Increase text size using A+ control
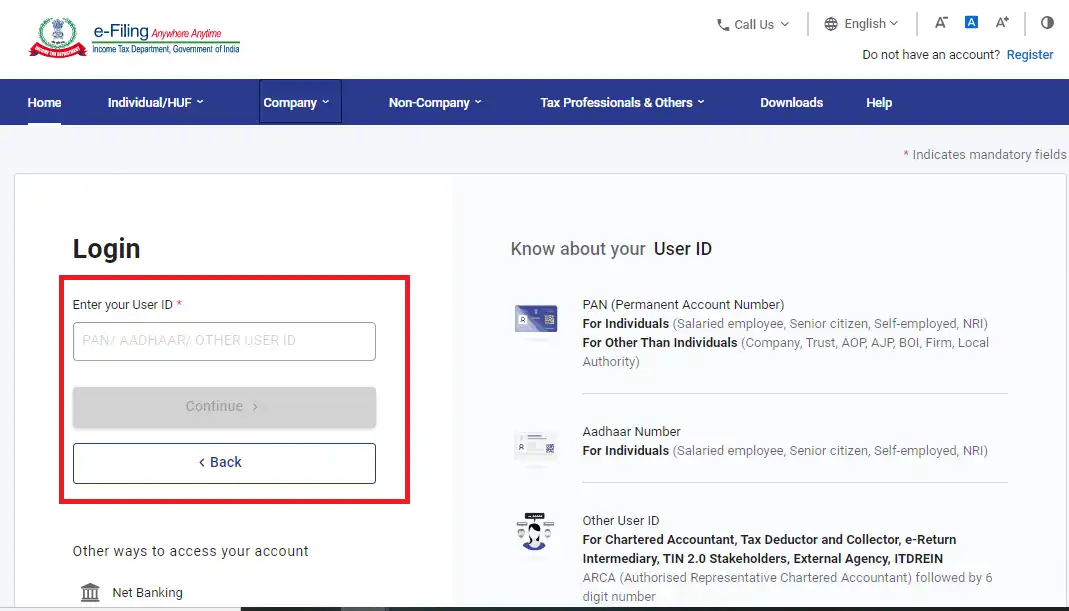Viewport: 1069px width, 611px height. 1002,22
